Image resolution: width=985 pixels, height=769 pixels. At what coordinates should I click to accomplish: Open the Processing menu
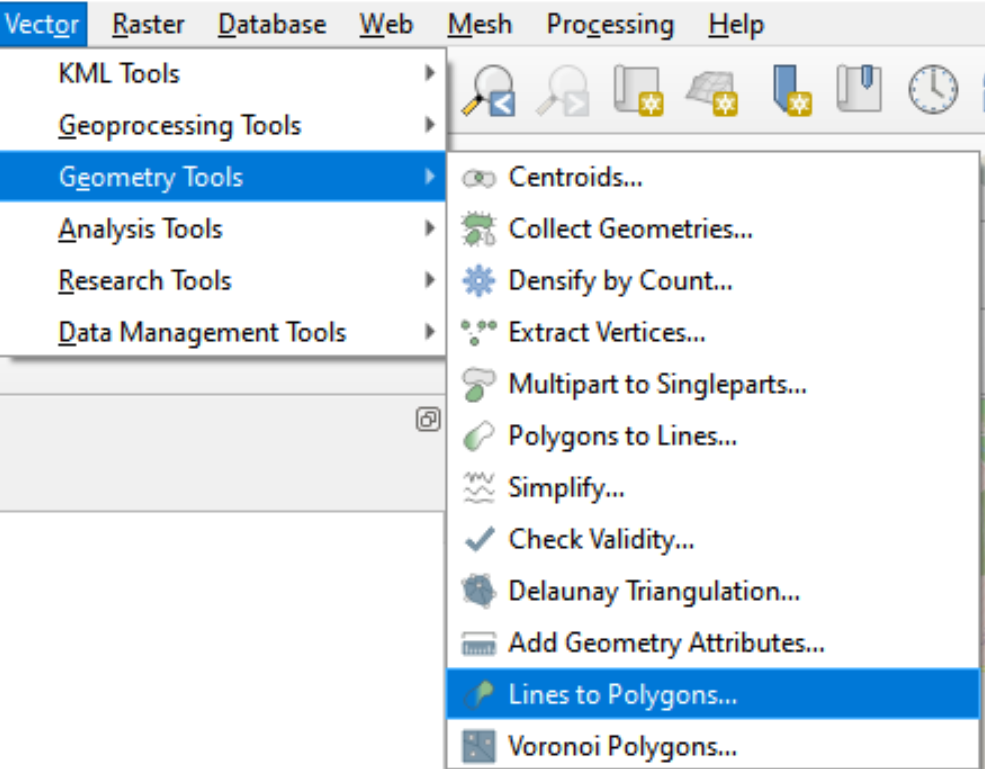[x=609, y=24]
